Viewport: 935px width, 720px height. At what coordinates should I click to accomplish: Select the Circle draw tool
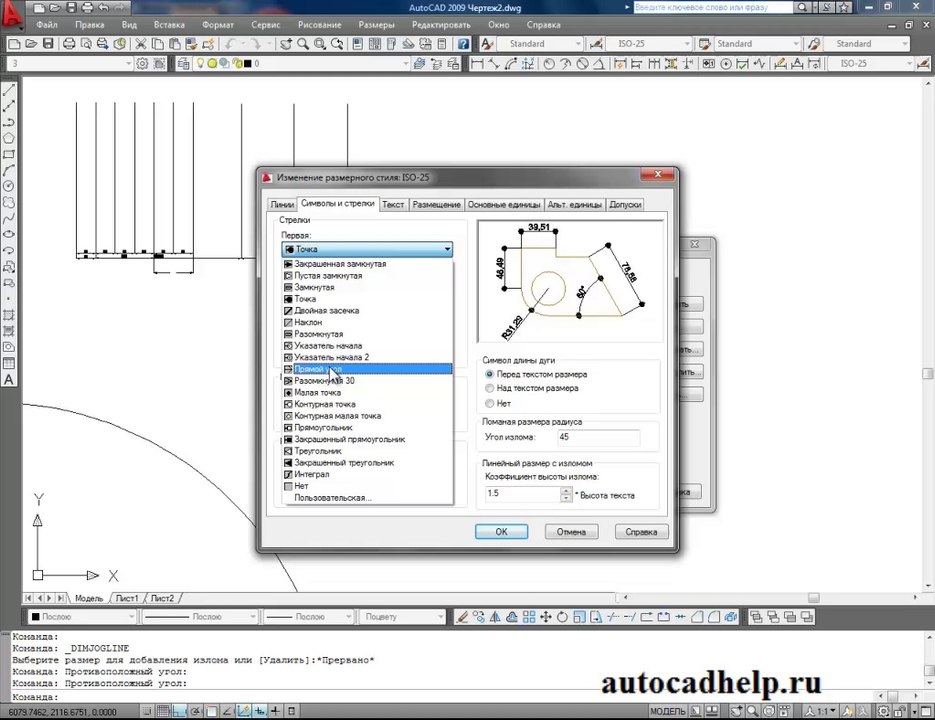click(x=9, y=187)
